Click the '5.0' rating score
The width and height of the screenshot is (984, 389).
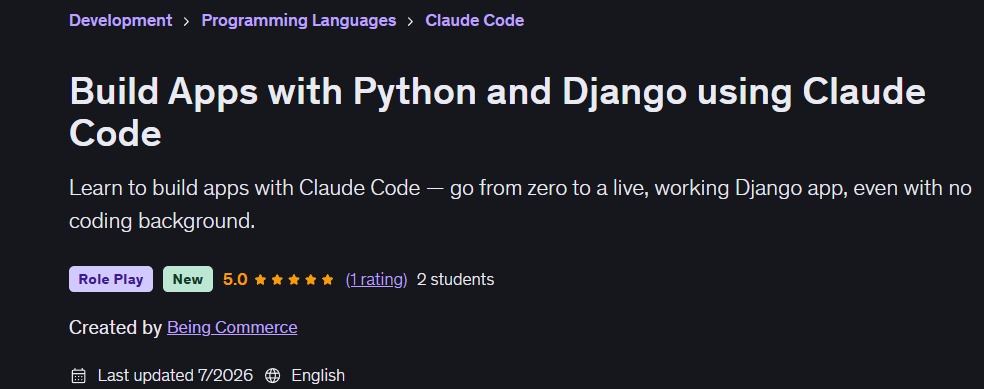click(235, 279)
